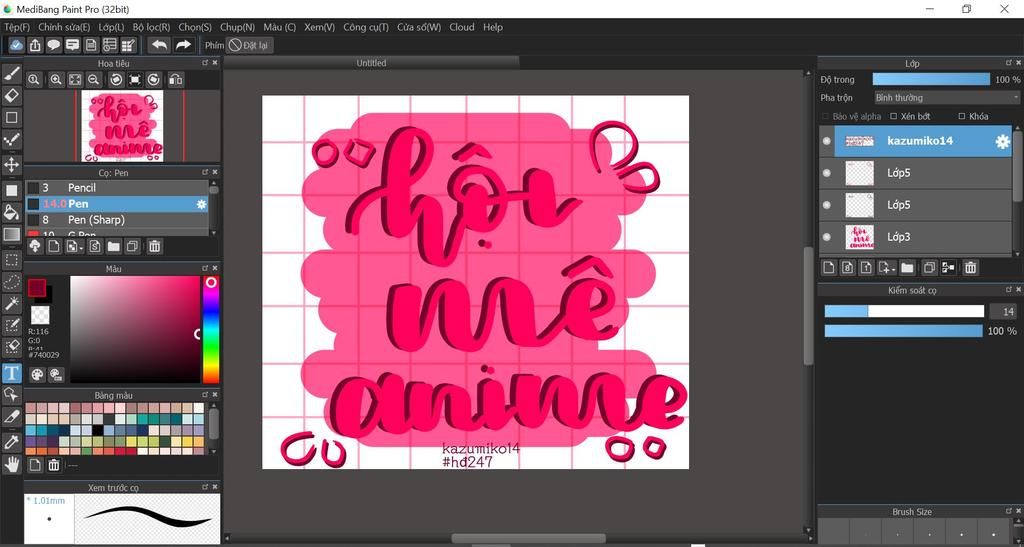The height and width of the screenshot is (547, 1024).
Task: Select the Lớp3 layer row
Action: [916, 237]
